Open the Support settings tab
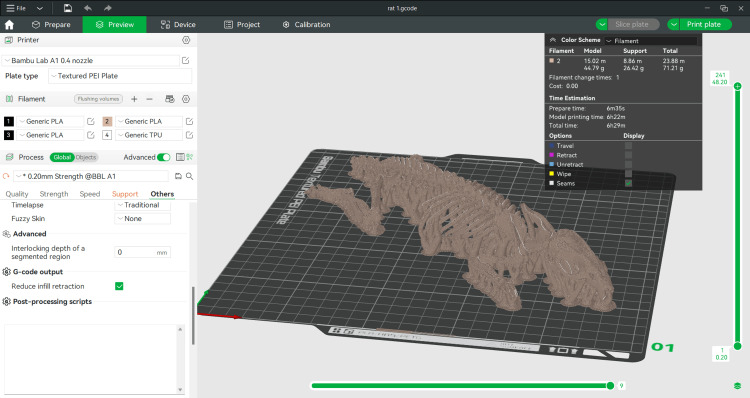The width and height of the screenshot is (750, 398). coord(125,194)
